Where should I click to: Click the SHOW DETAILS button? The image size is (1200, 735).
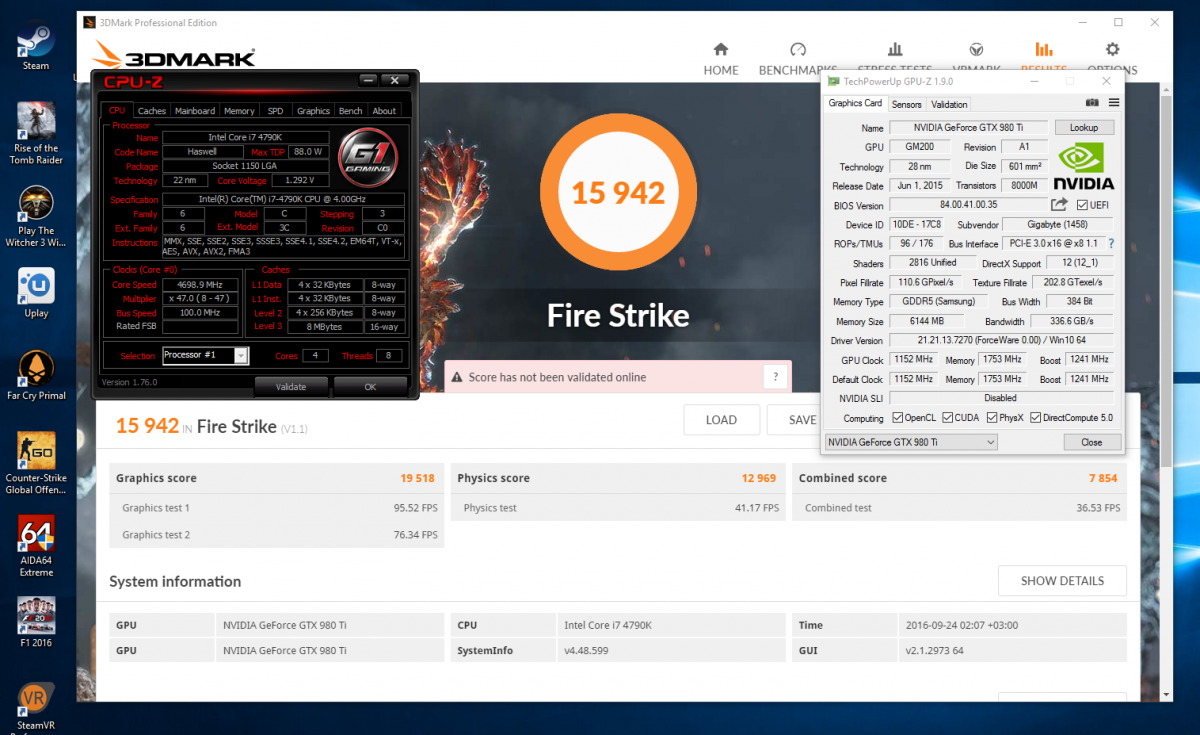coord(1062,581)
